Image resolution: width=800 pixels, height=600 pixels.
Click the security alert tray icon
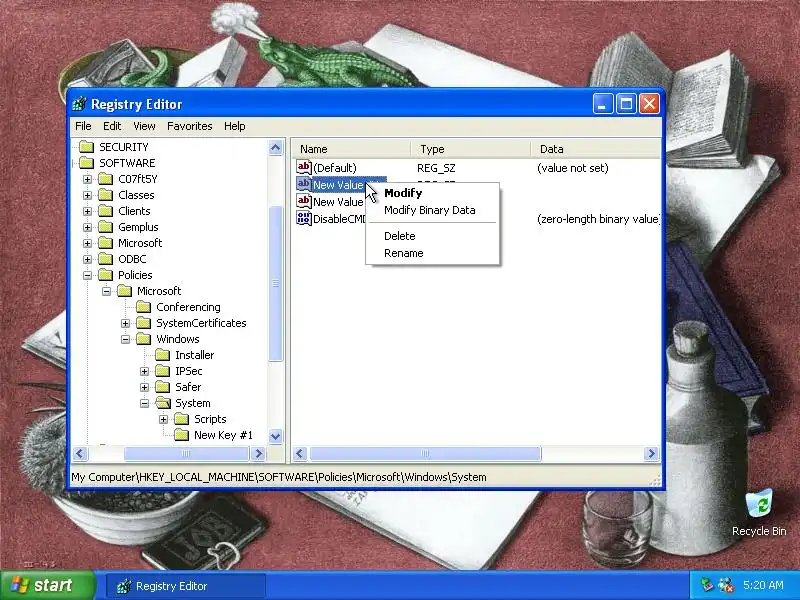point(726,585)
